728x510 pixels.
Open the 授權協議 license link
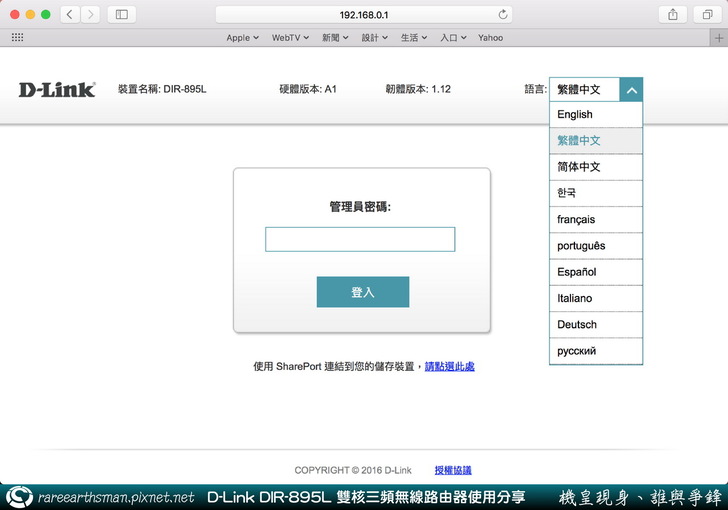453,470
